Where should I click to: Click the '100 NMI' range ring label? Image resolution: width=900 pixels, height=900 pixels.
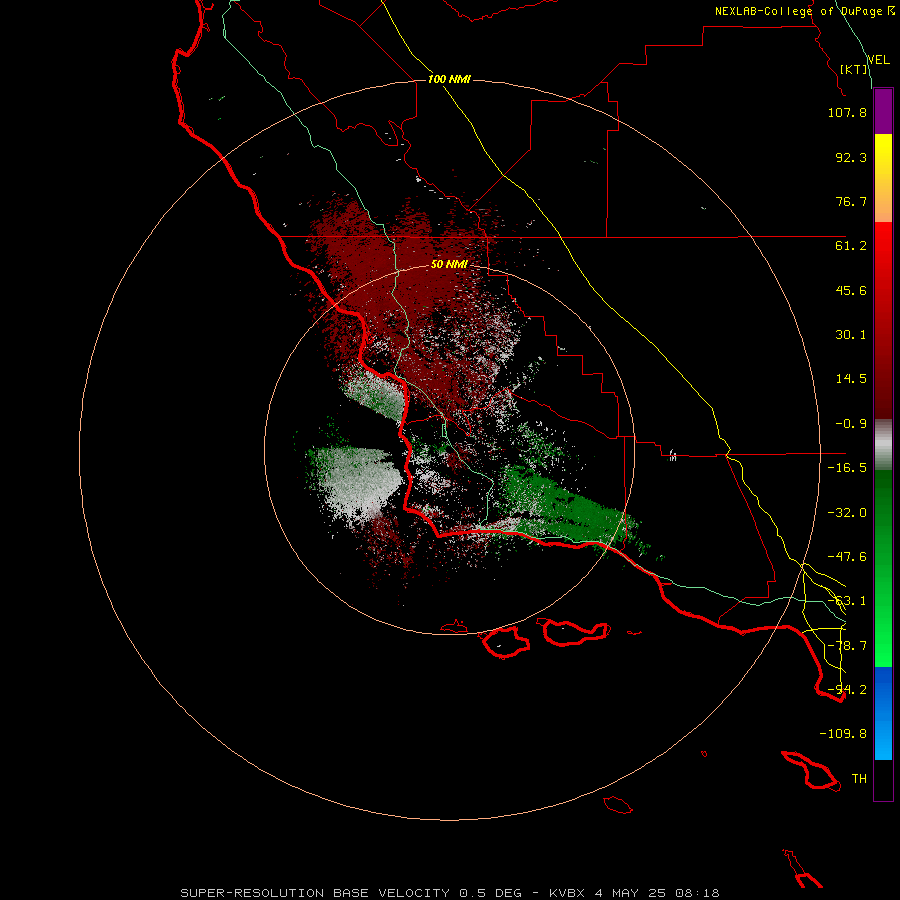(x=449, y=79)
